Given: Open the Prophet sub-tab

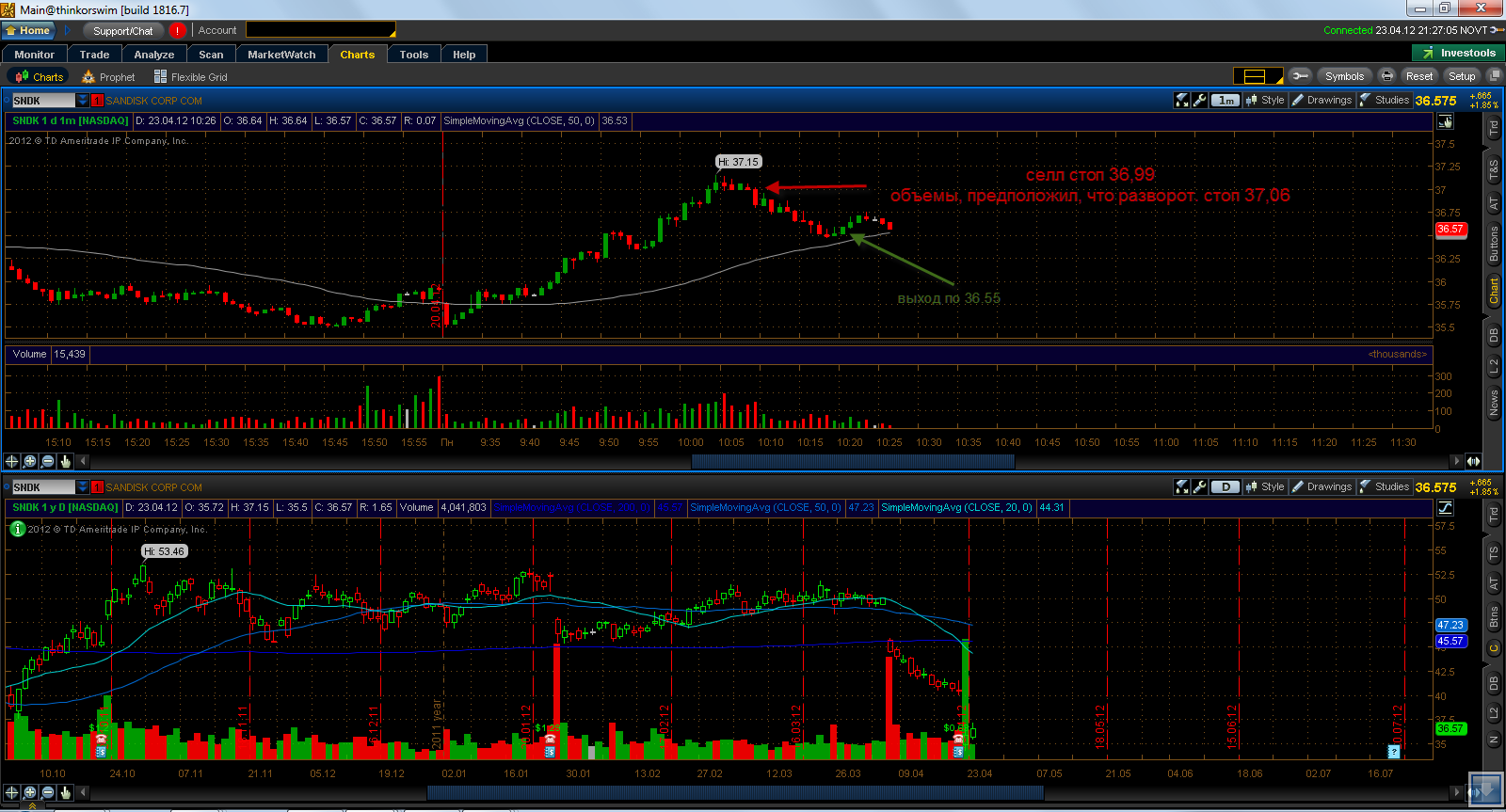Looking at the screenshot, I should click(x=109, y=77).
